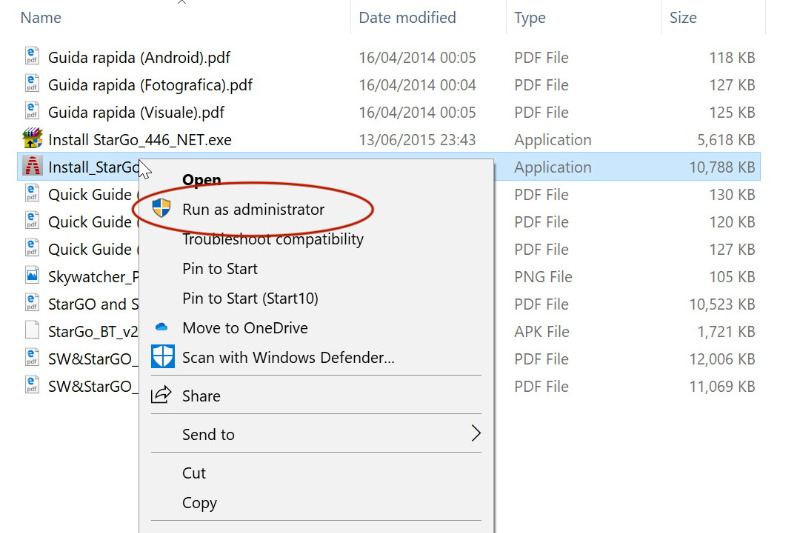Select the Skywatcher PNG image file icon
This screenshot has width=800, height=533.
(32, 275)
